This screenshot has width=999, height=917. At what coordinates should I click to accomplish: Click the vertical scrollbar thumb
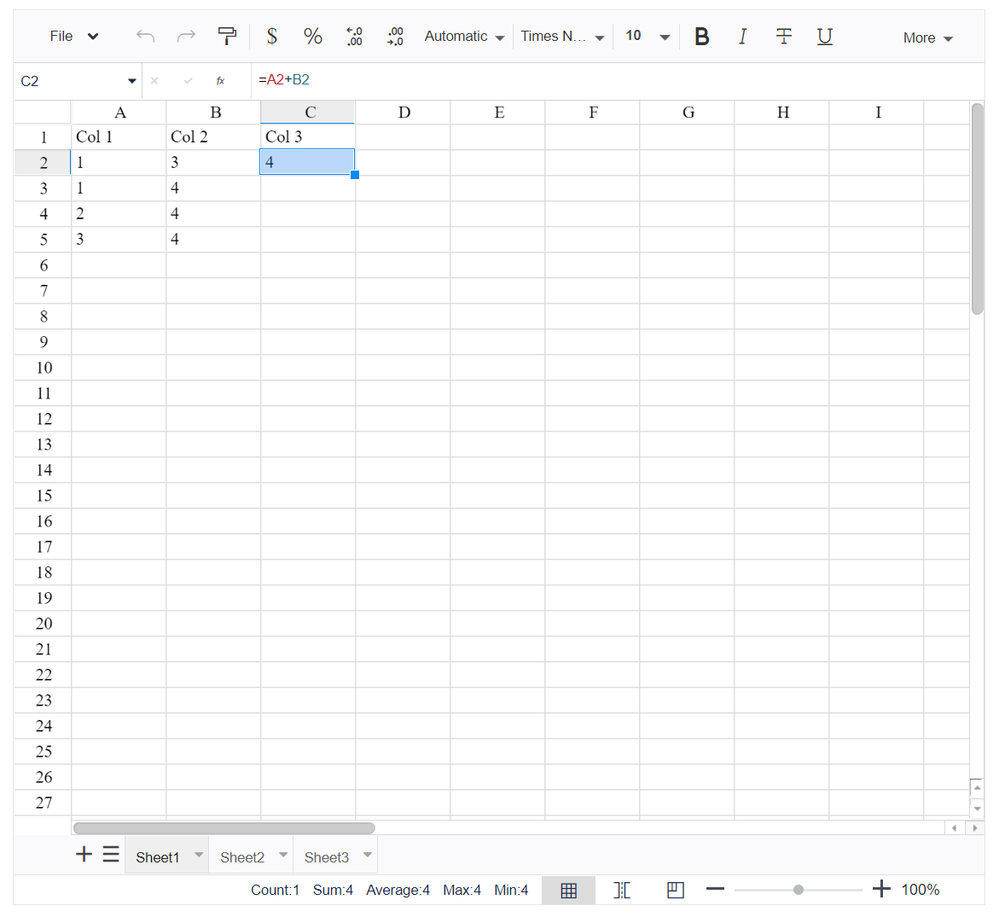click(977, 209)
